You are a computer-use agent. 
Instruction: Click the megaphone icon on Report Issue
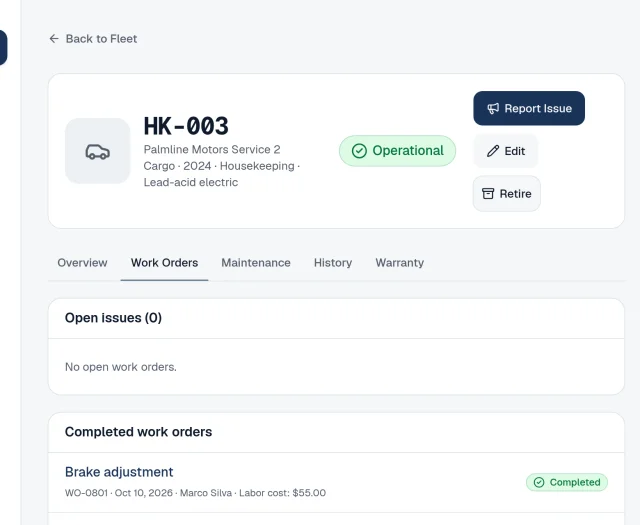(x=493, y=108)
